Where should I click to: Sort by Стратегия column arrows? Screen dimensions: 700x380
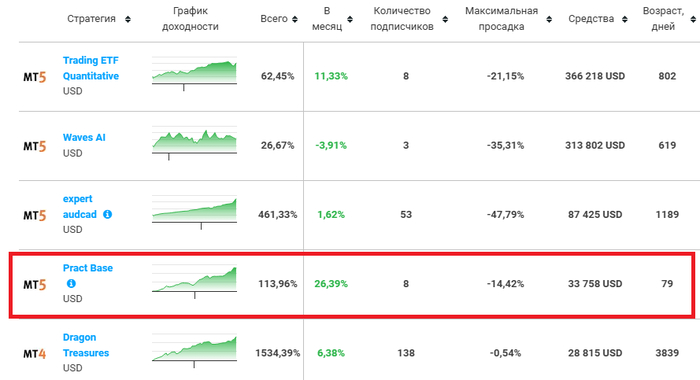click(128, 19)
